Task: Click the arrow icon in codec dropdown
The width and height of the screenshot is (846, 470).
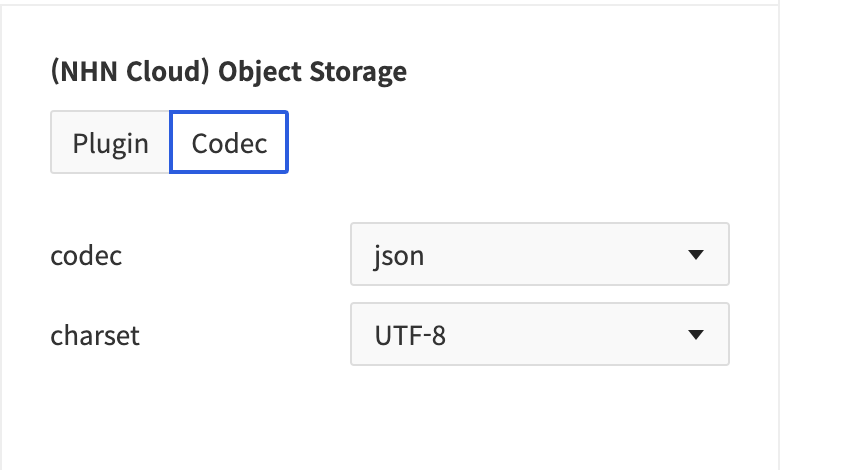Action: pos(697,255)
